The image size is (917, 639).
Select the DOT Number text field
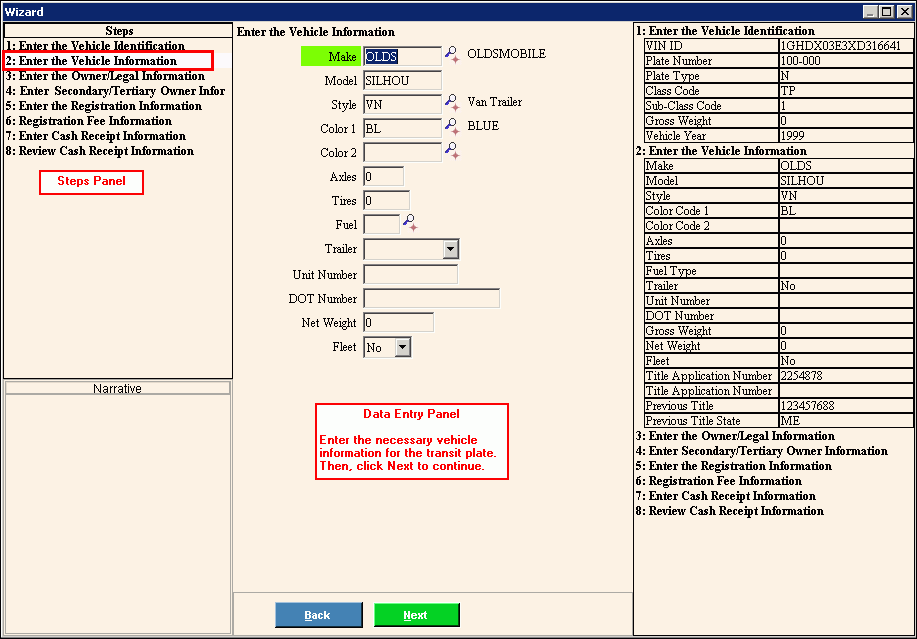[431, 298]
